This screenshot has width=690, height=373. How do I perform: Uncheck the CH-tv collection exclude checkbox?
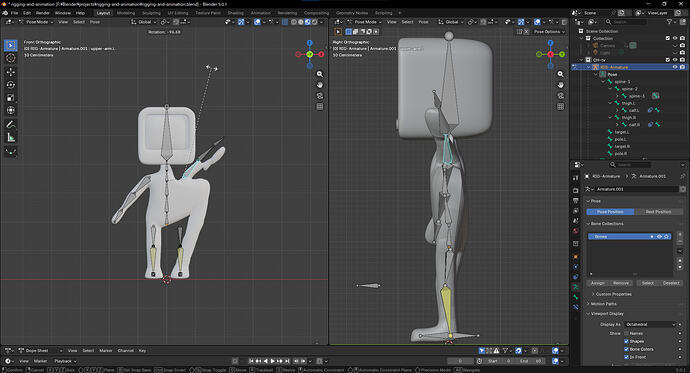(668, 60)
